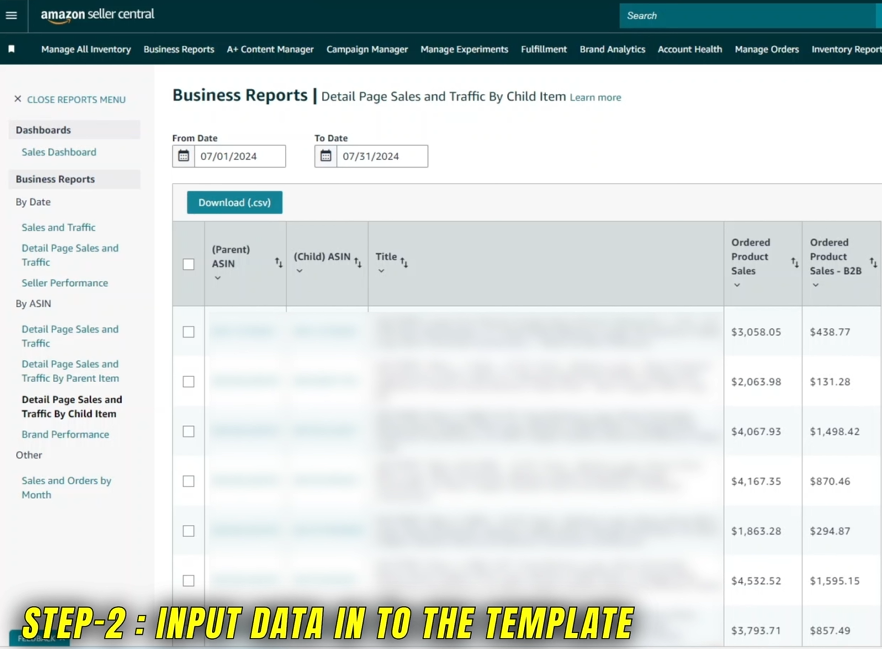Open Sales and Orders by Month

click(66, 488)
